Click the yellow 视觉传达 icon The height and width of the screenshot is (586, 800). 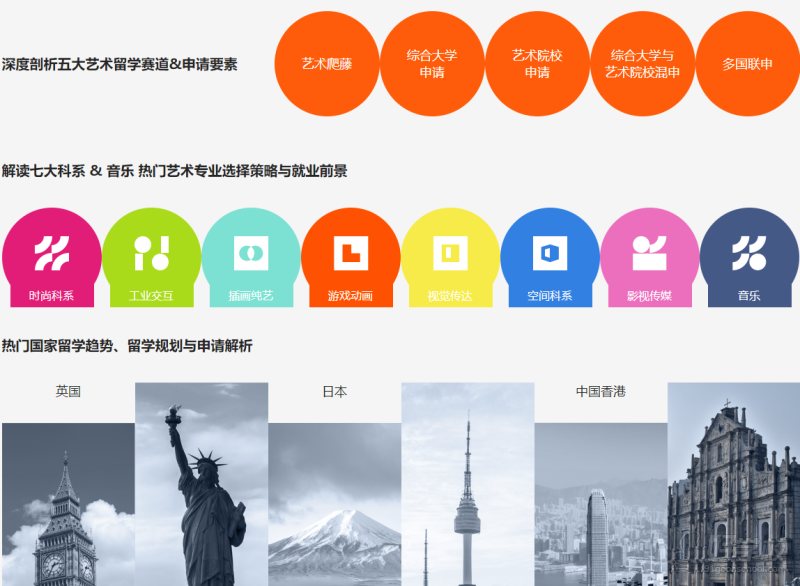tap(450, 256)
